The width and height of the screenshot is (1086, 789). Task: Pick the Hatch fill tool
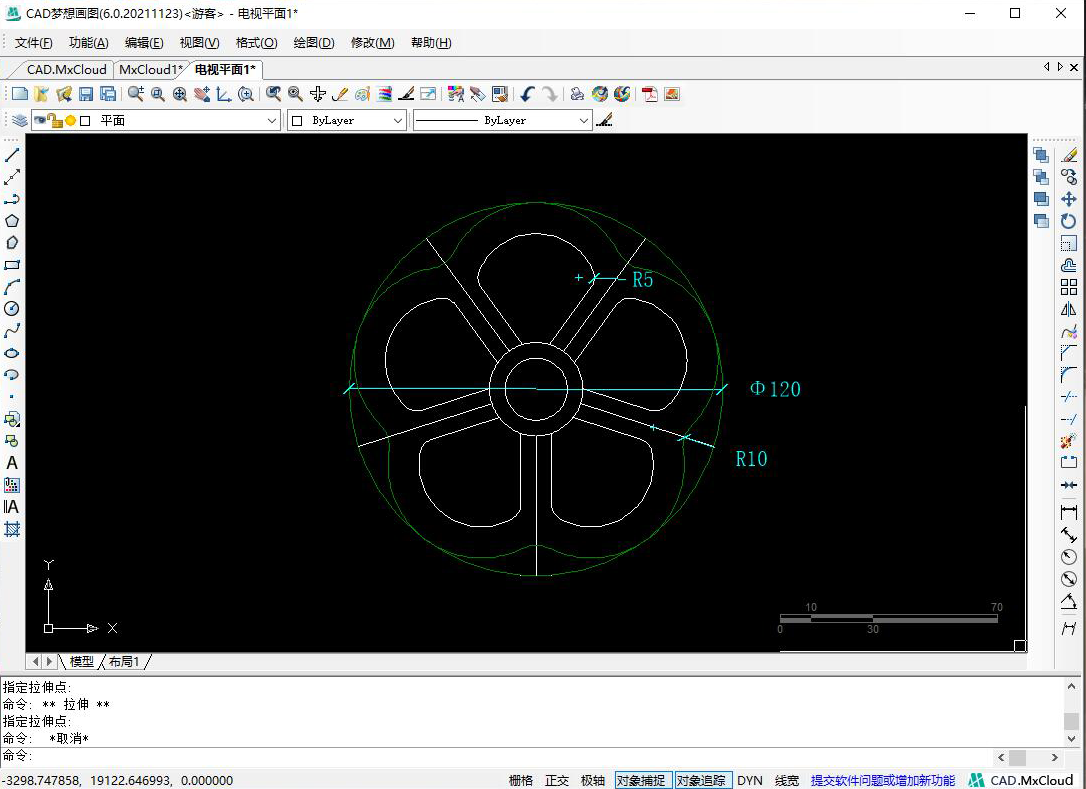[12, 529]
